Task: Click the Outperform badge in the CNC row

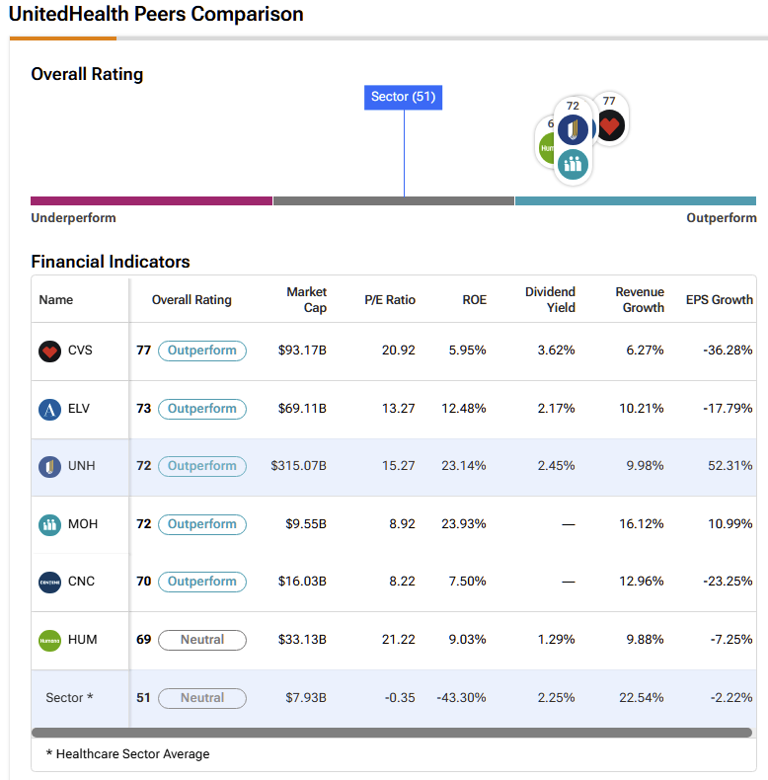Action: [202, 582]
